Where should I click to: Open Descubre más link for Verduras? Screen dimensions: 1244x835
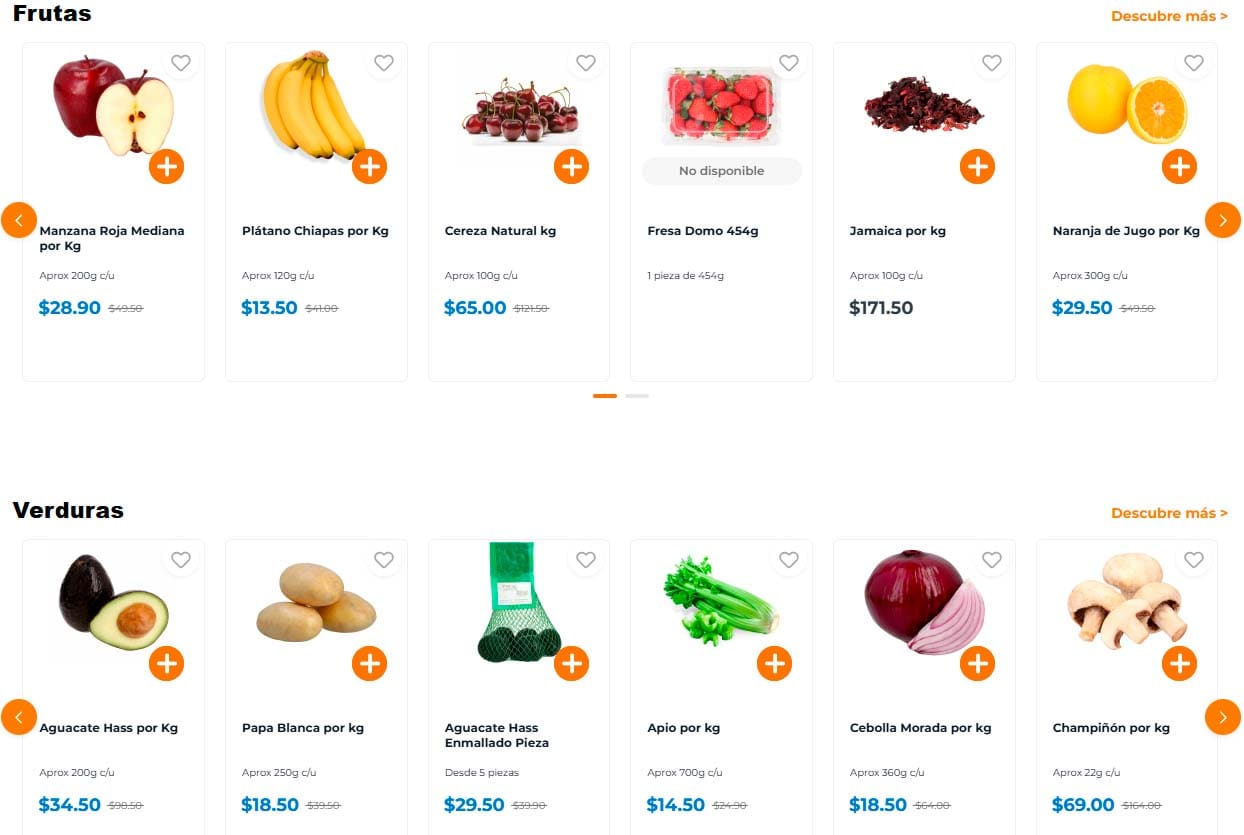pyautogui.click(x=1169, y=513)
